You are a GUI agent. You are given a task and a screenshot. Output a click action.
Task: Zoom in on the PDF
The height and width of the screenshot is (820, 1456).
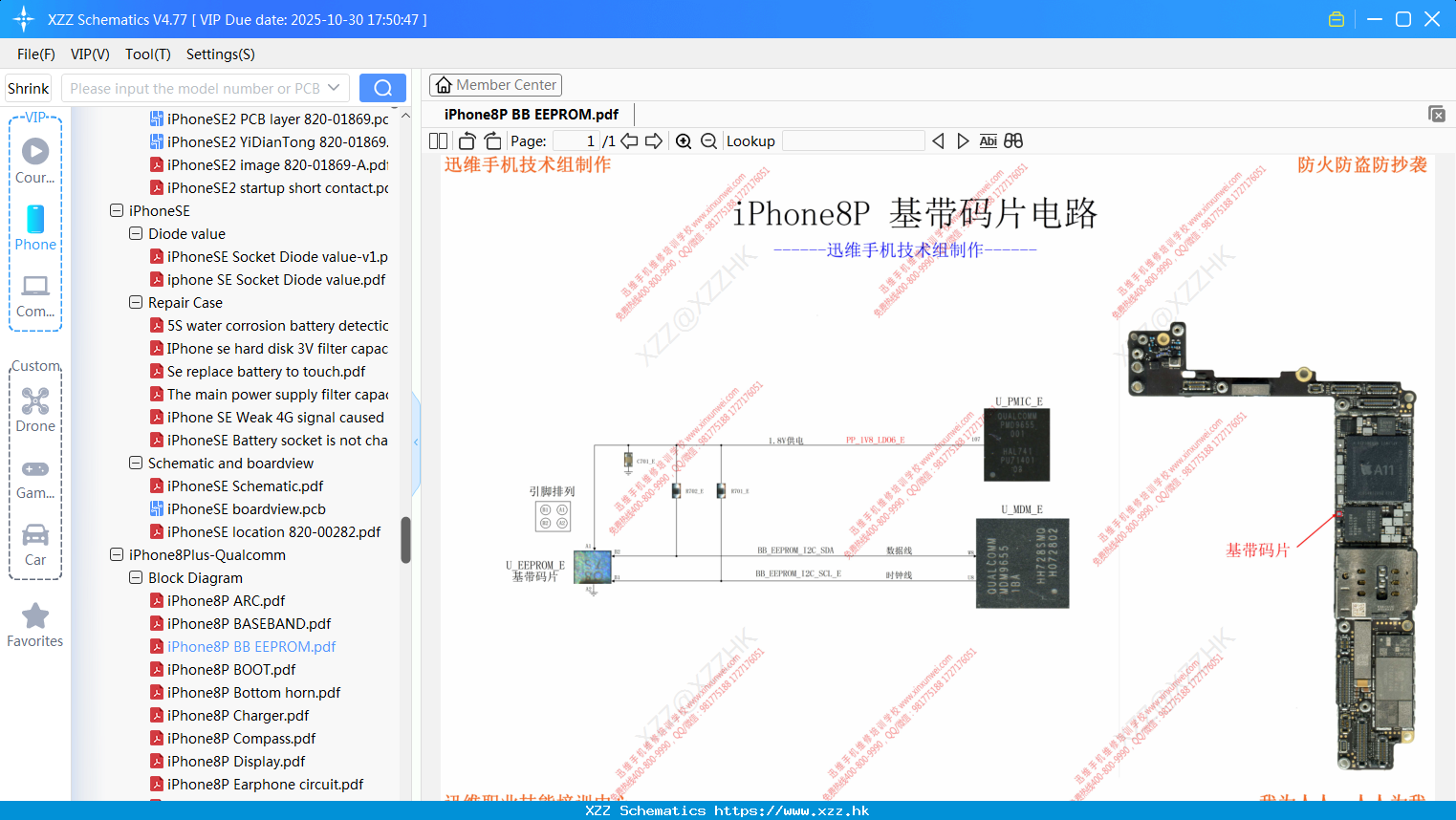684,140
